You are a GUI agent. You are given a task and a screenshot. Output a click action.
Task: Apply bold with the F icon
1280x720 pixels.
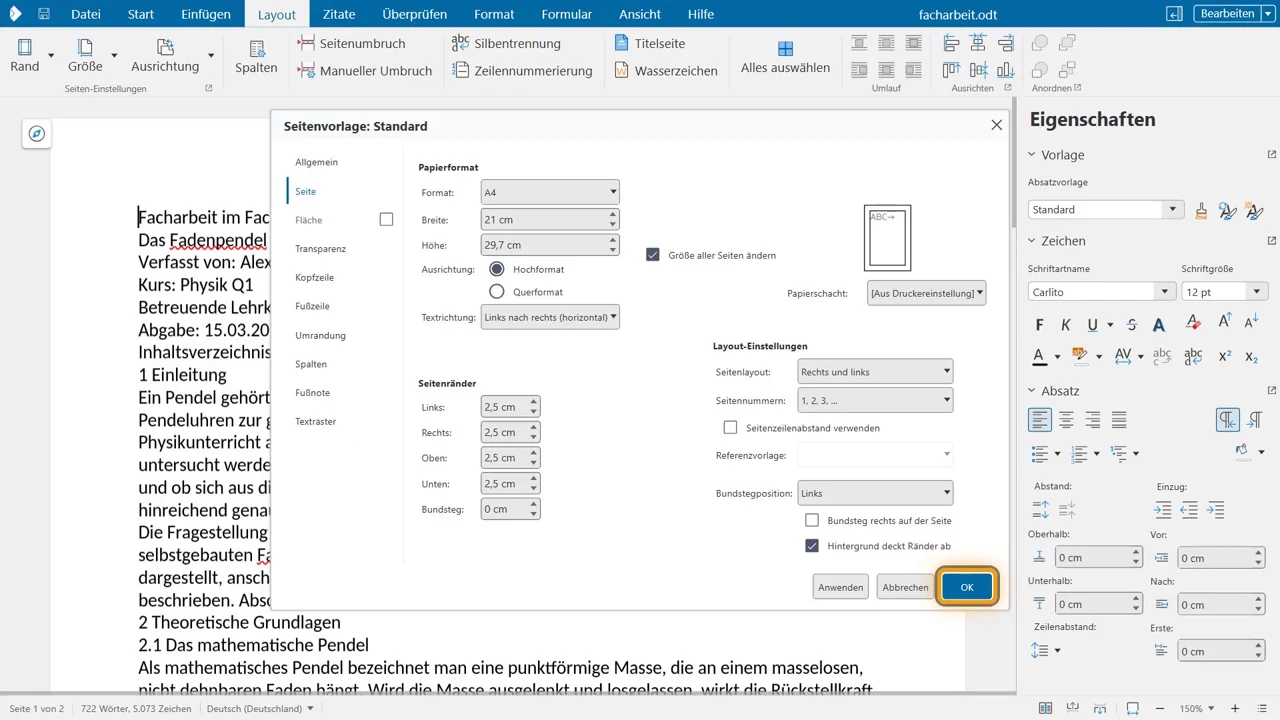pyautogui.click(x=1040, y=325)
